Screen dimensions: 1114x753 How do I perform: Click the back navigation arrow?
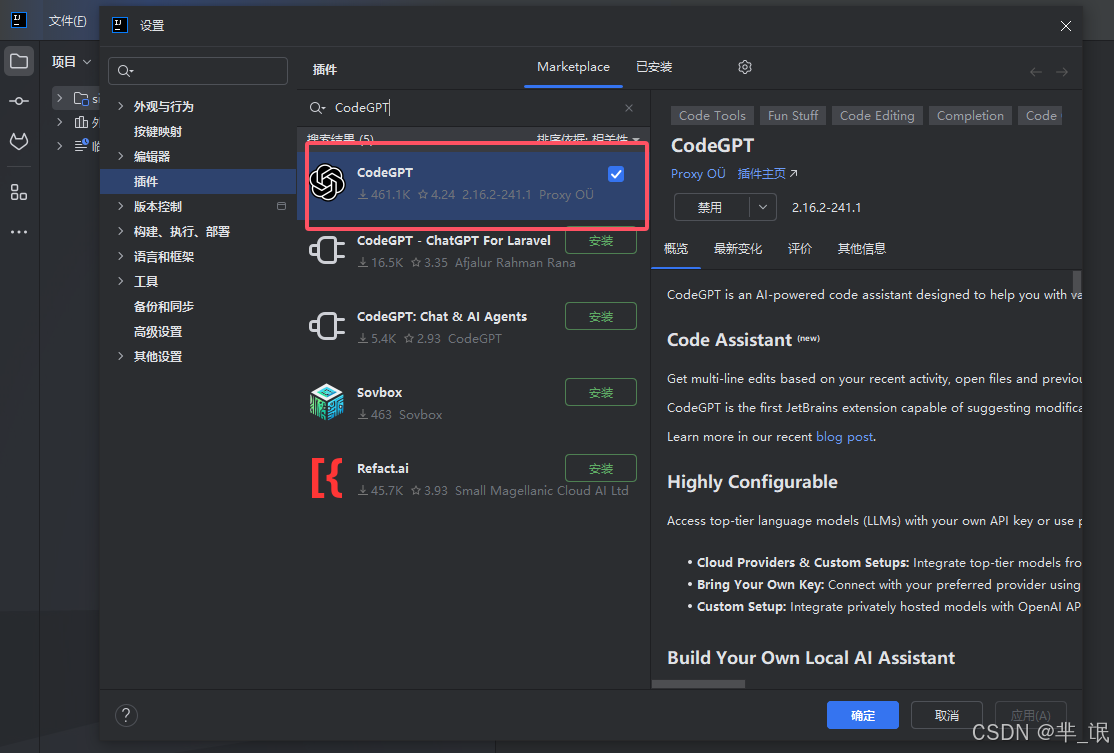coord(1036,72)
